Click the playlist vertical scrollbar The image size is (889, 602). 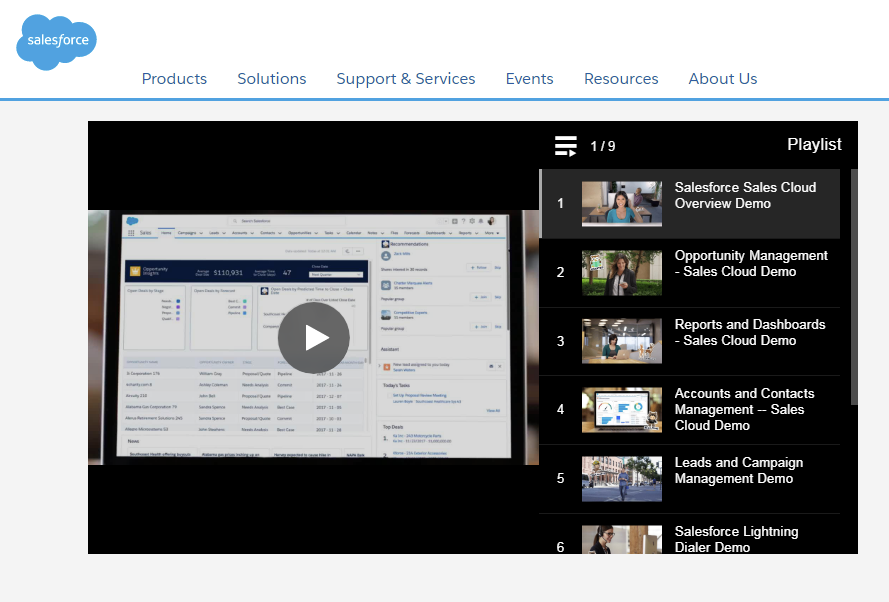[x=854, y=287]
